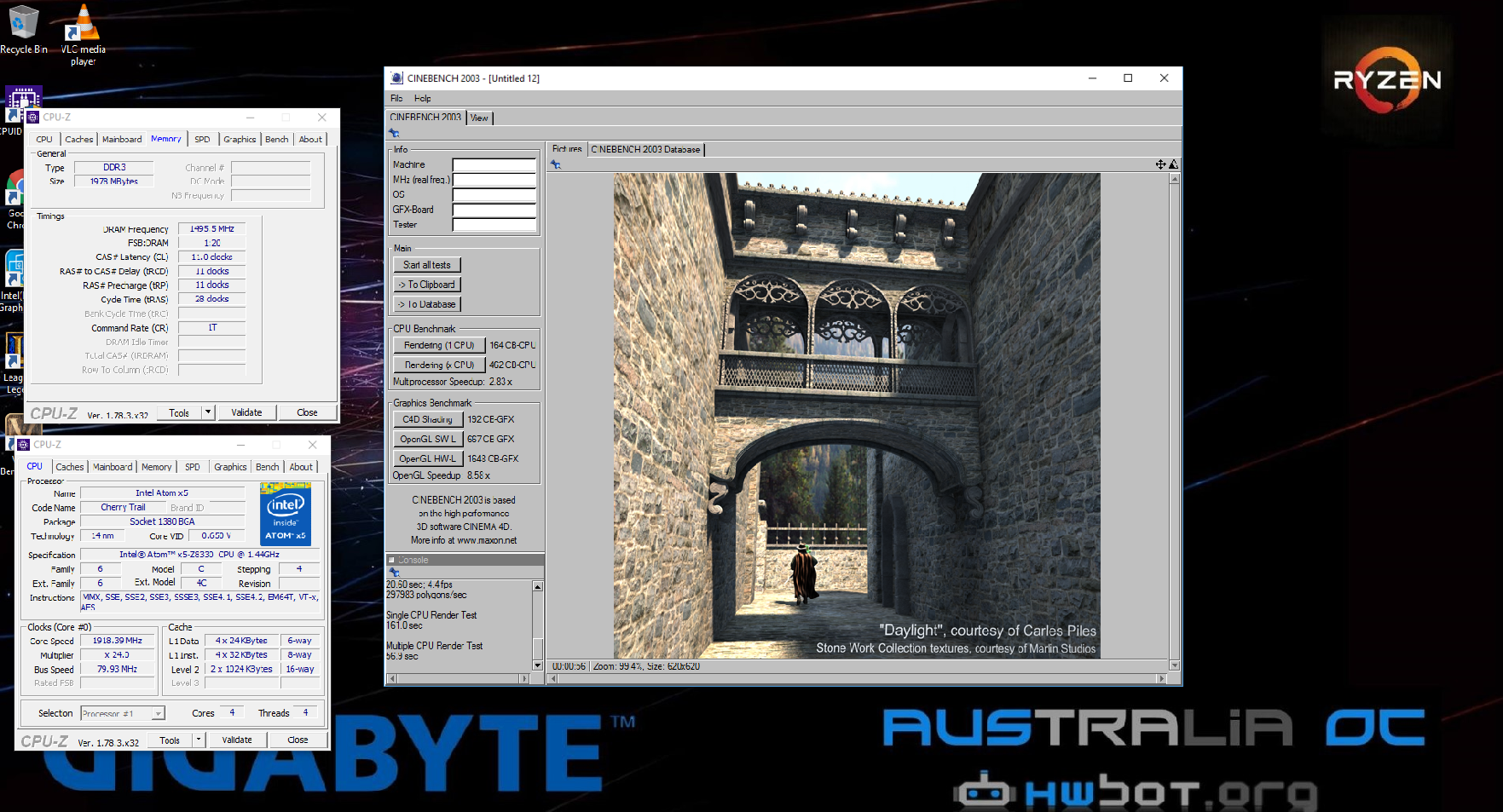Select the Pictures tab
This screenshot has height=812, width=1503.
click(567, 149)
